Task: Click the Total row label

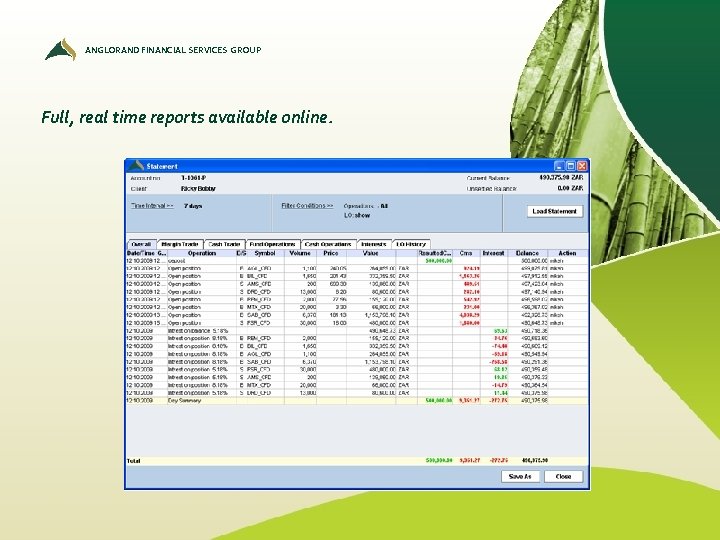Action: [x=134, y=461]
